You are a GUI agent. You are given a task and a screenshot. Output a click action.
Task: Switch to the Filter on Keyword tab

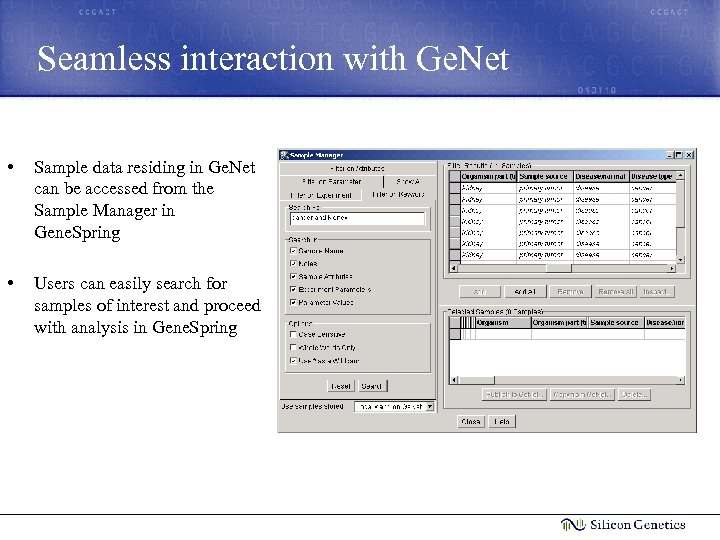pyautogui.click(x=398, y=195)
